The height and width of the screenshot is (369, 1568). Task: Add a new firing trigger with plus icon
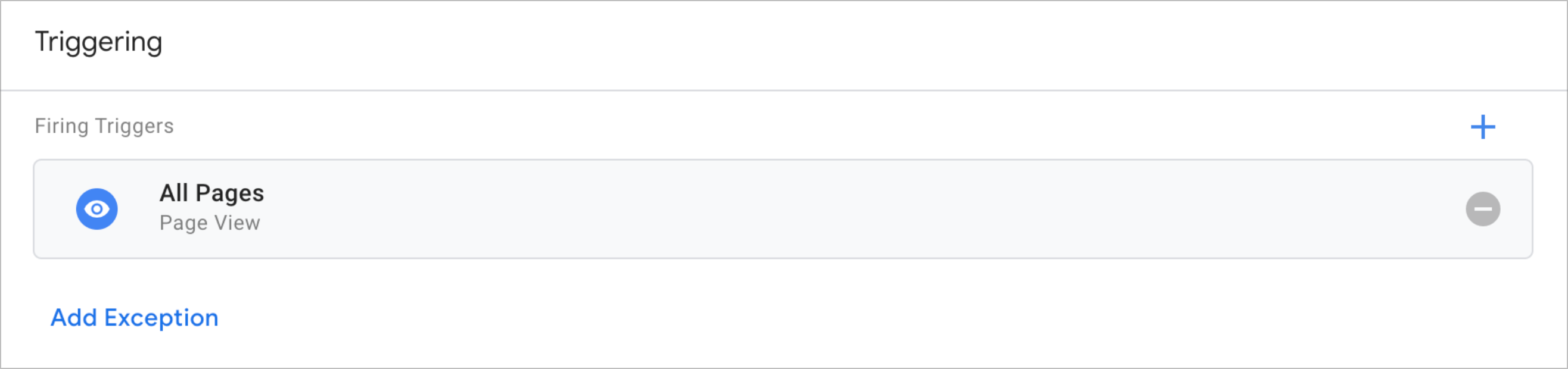point(1483,127)
